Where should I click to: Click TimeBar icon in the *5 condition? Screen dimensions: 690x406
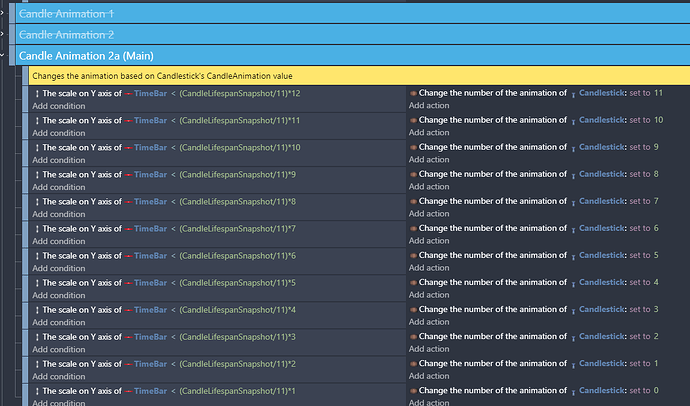[x=128, y=282]
